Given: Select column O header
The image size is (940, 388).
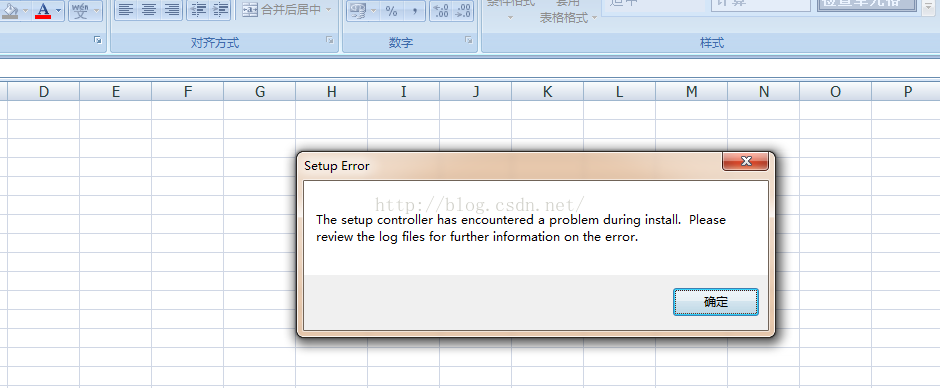Looking at the screenshot, I should (x=835, y=91).
